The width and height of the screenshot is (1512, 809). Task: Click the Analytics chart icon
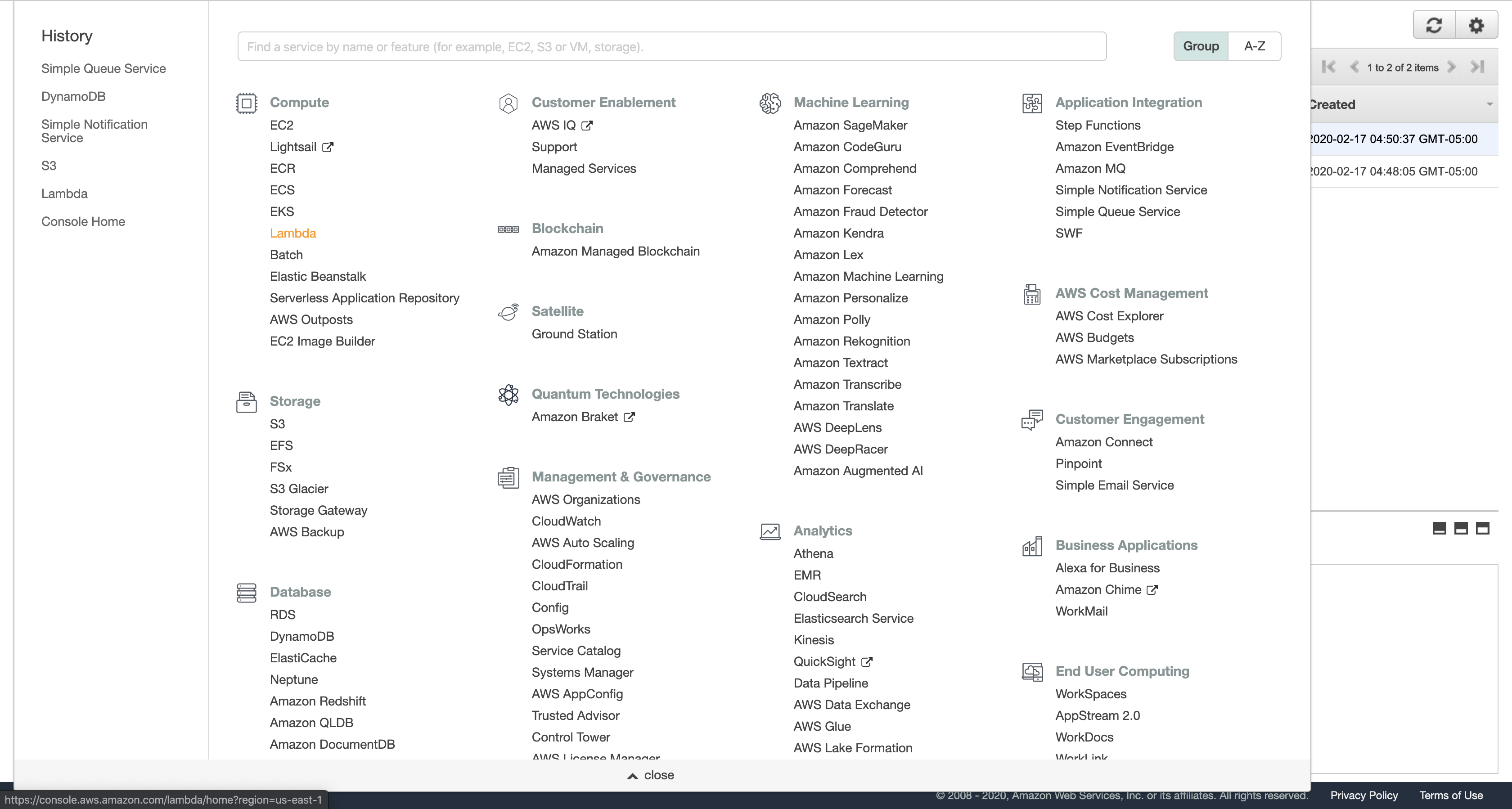tap(769, 531)
